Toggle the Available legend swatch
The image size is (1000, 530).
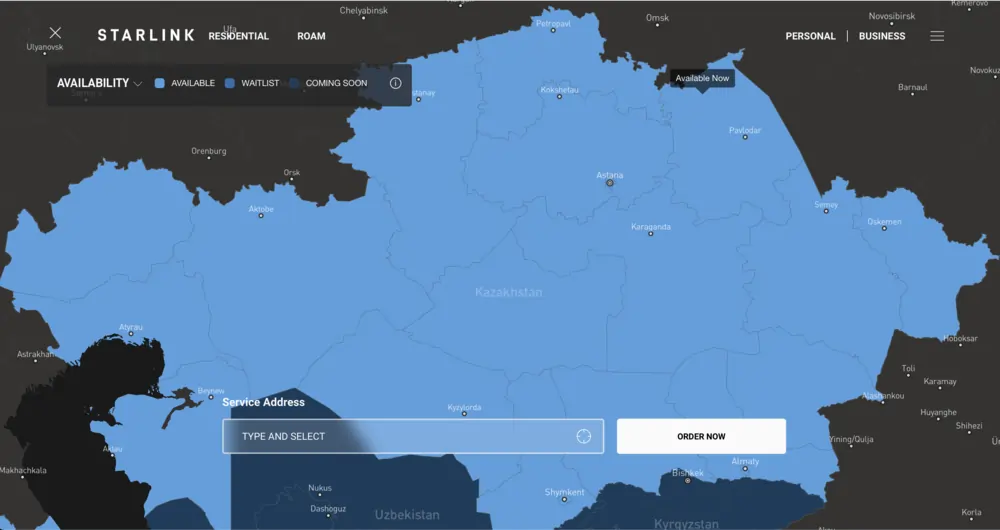click(160, 84)
